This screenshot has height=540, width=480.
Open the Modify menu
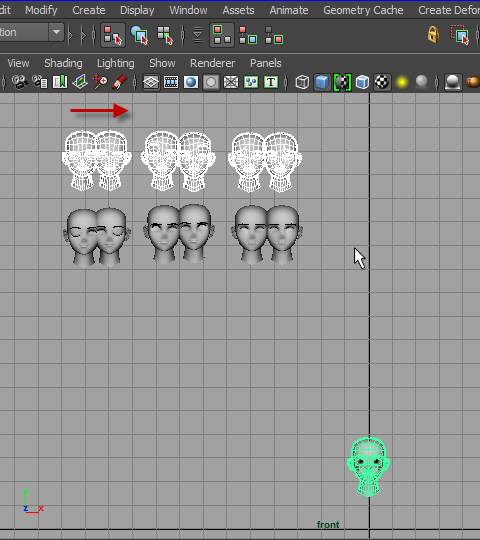click(x=41, y=10)
